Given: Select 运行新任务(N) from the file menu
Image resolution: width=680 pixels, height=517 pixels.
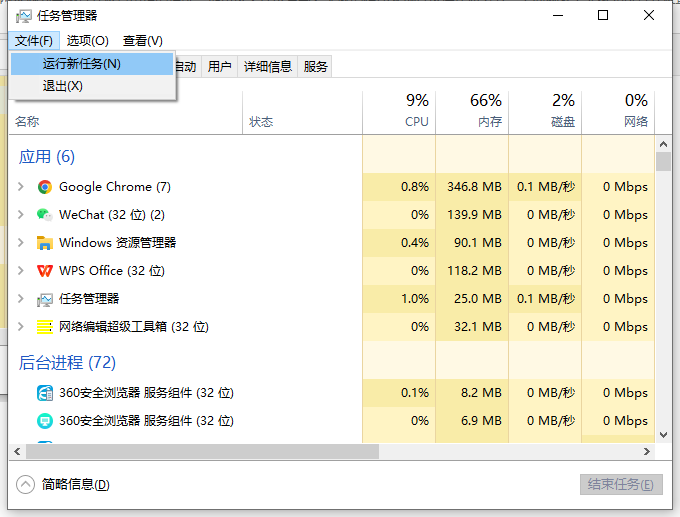Looking at the screenshot, I should pos(82,64).
